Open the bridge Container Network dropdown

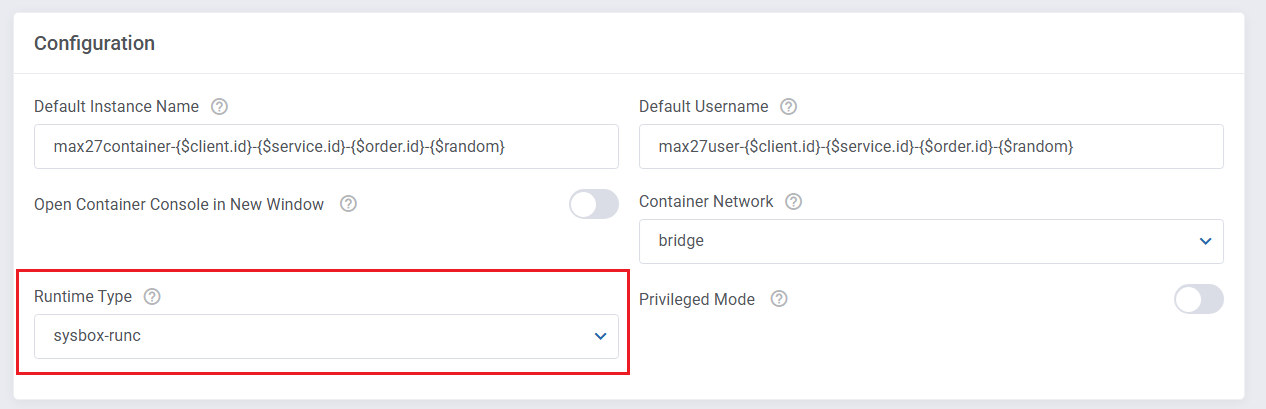[x=930, y=241]
